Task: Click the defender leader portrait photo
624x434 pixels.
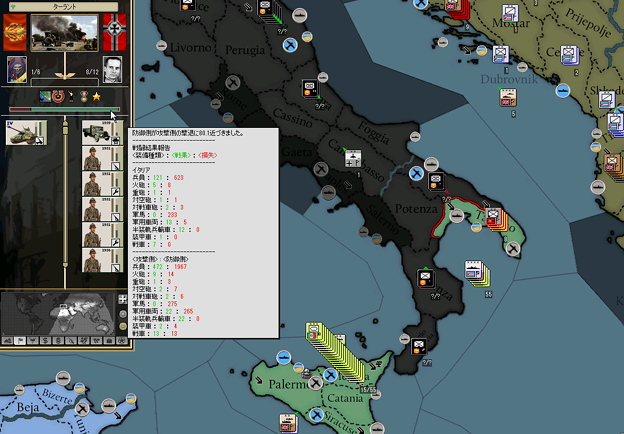Action: tap(113, 70)
